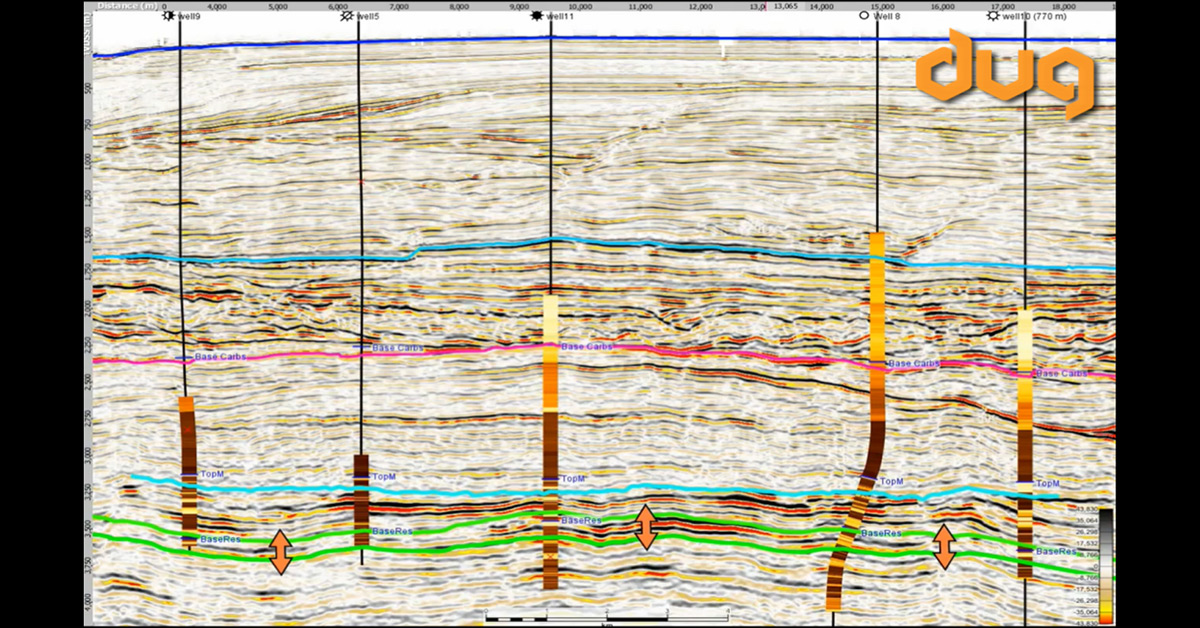
Task: Click the Base Carbs label on Well 8
Action: (x=913, y=364)
